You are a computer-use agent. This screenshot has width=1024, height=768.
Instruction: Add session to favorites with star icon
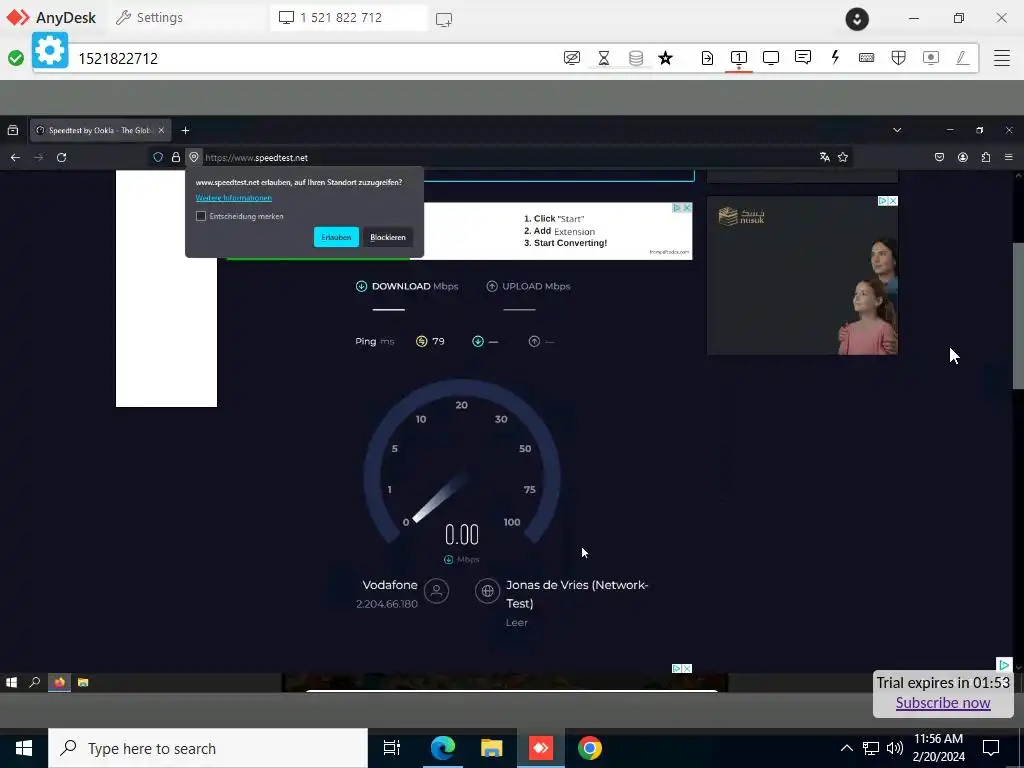pos(665,58)
